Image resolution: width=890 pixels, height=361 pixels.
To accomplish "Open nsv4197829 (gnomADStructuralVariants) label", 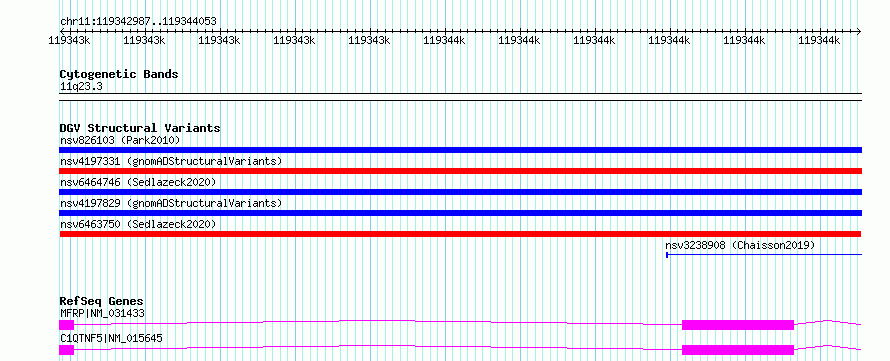I will click(x=171, y=203).
